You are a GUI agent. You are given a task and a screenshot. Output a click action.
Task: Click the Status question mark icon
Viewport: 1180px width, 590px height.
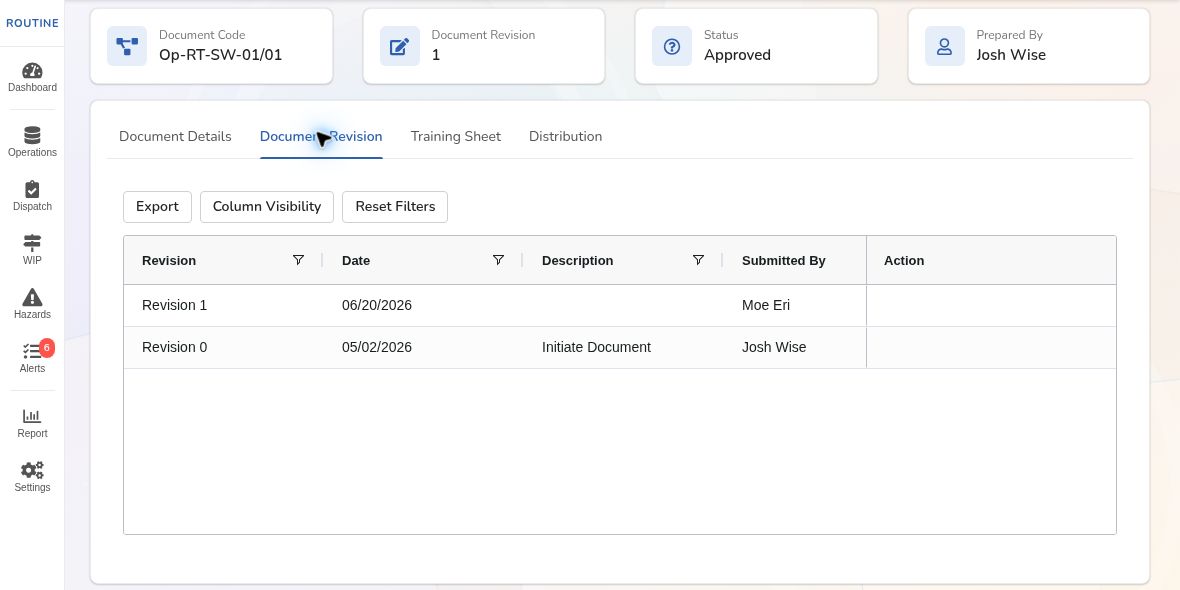pos(671,47)
